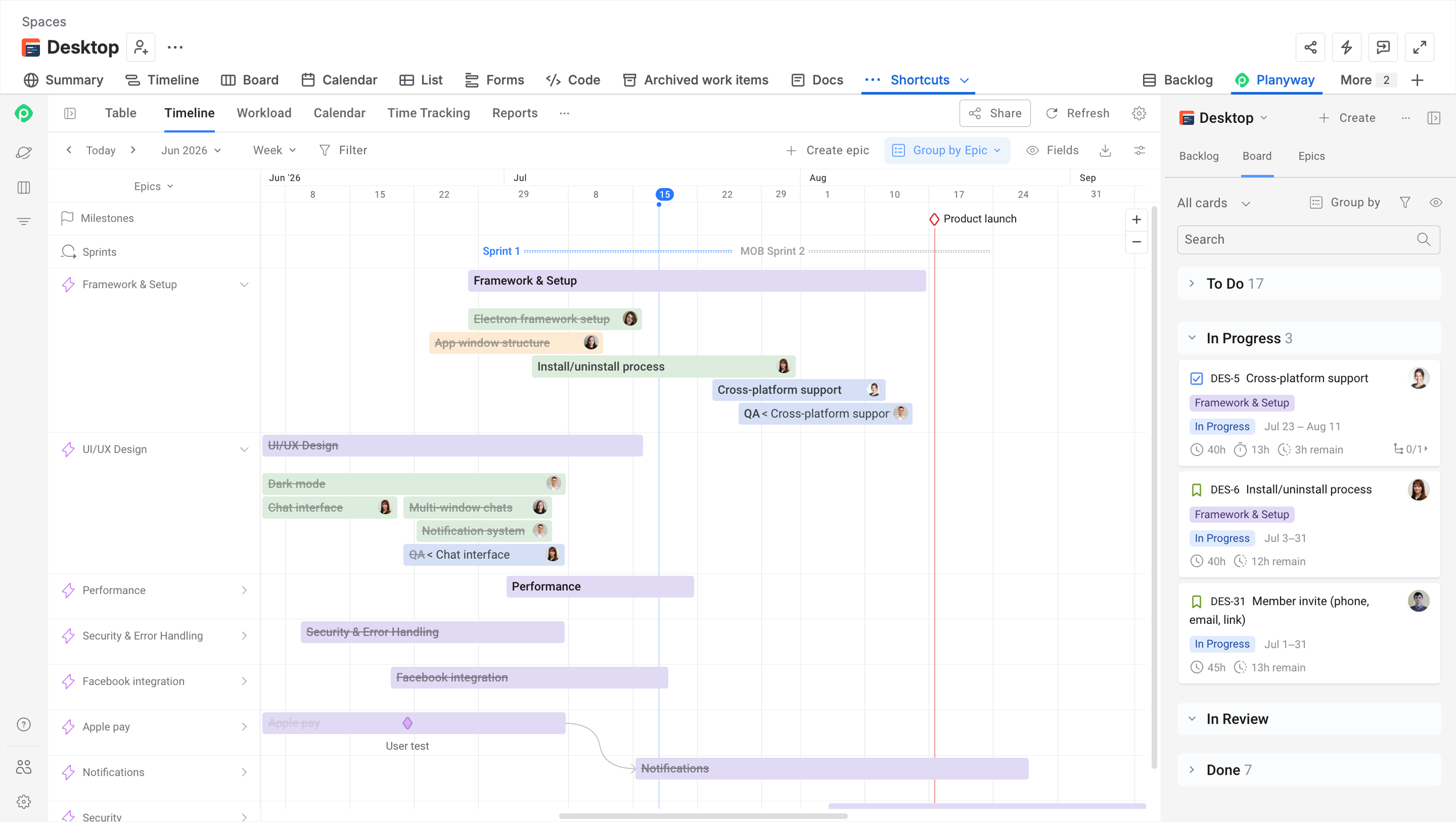
Task: Click the team members icon in left sidebar
Action: (x=24, y=767)
